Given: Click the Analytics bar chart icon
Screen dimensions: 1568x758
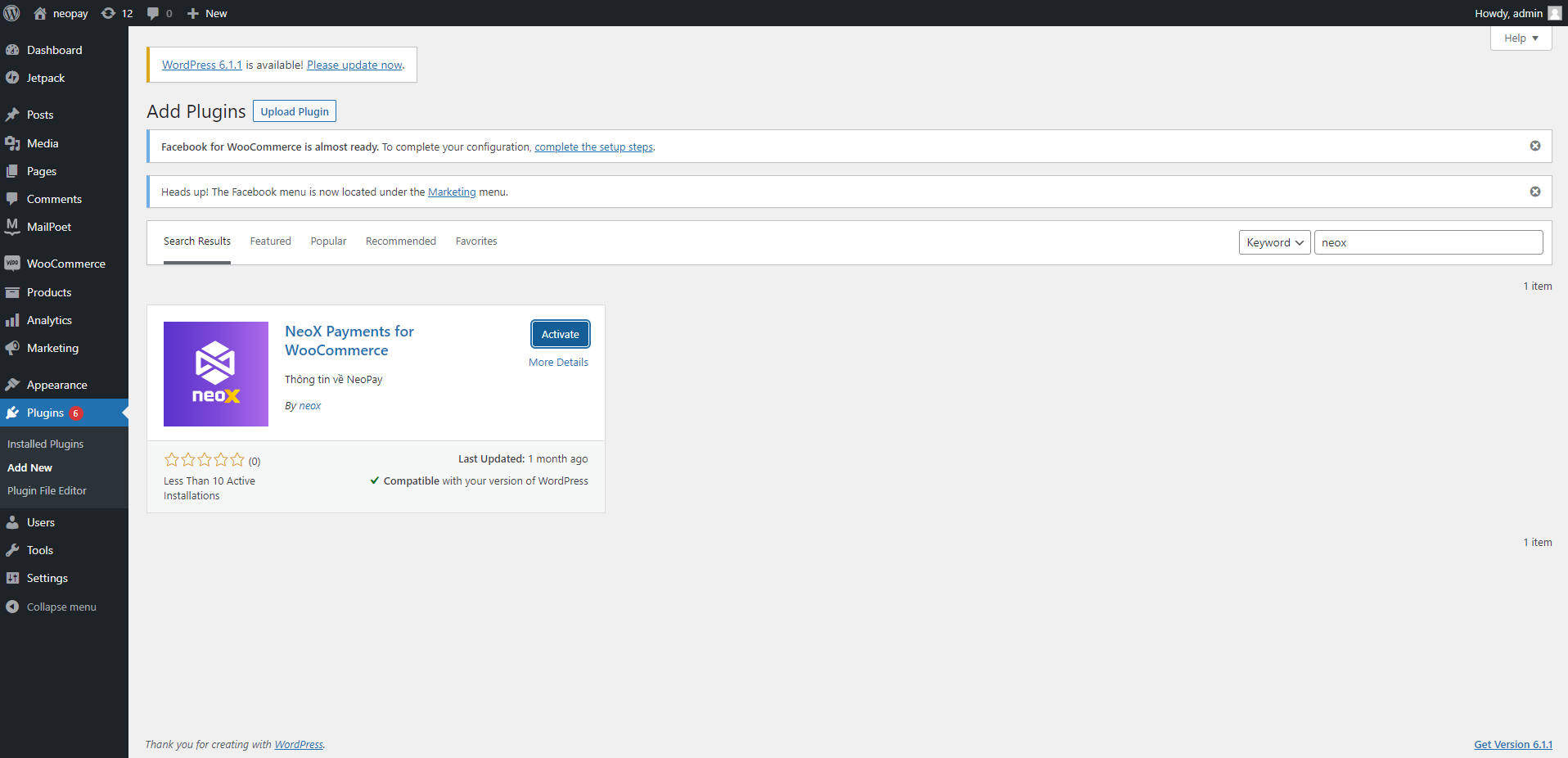Looking at the screenshot, I should [12, 320].
